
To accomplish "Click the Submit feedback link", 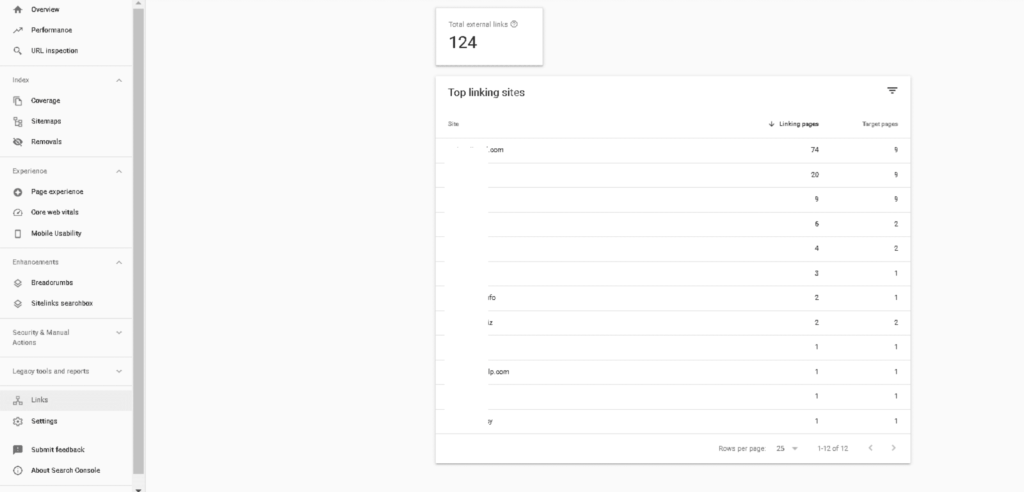I will click(57, 450).
